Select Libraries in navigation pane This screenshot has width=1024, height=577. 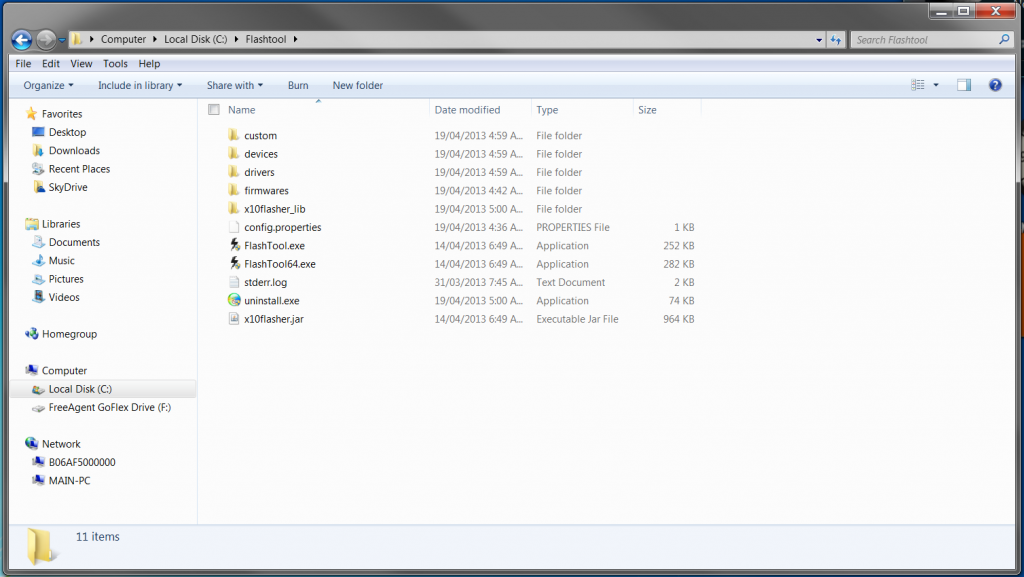[x=61, y=223]
